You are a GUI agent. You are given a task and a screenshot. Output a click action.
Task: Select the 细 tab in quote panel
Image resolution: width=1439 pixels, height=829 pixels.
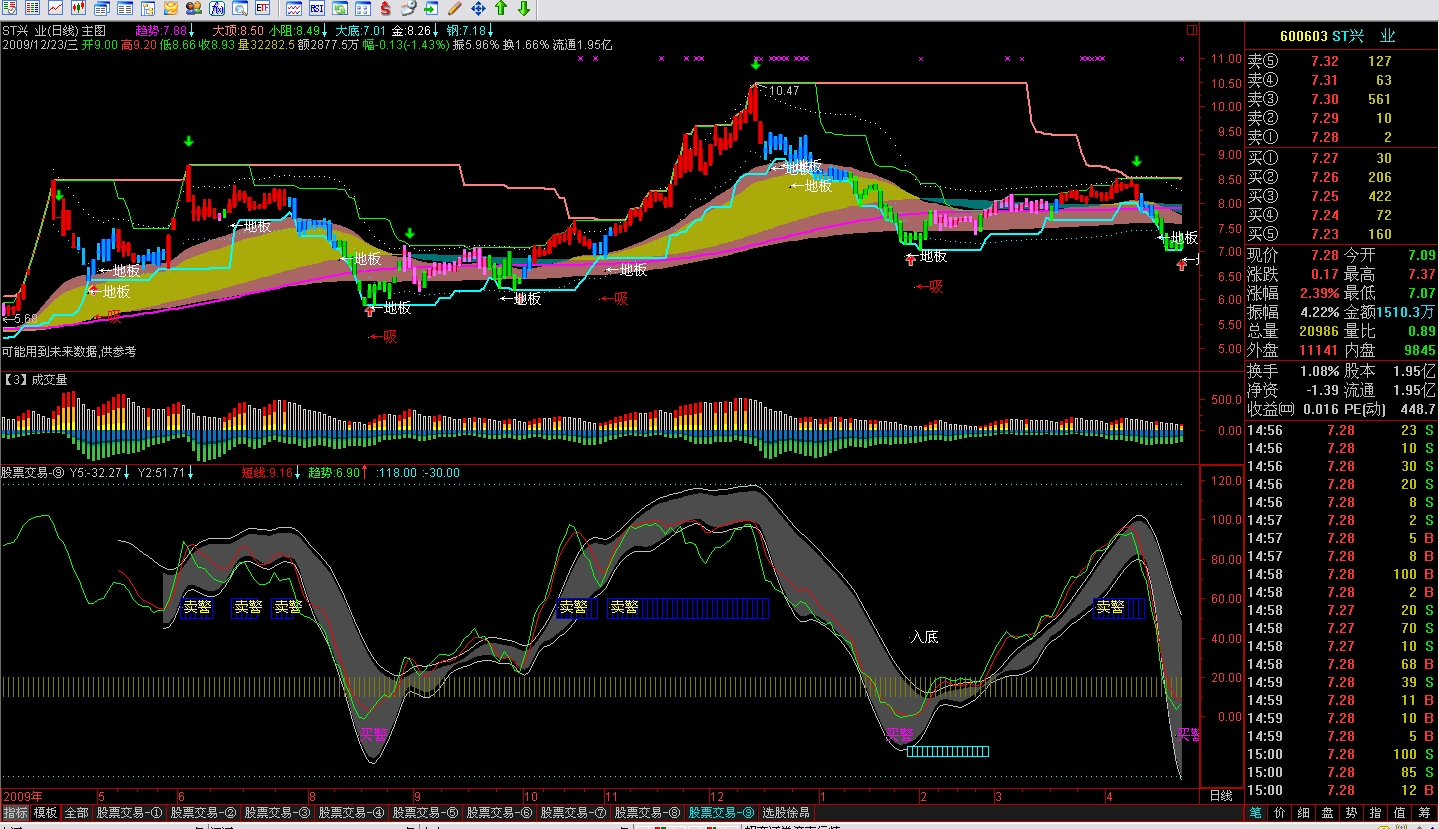[1304, 813]
